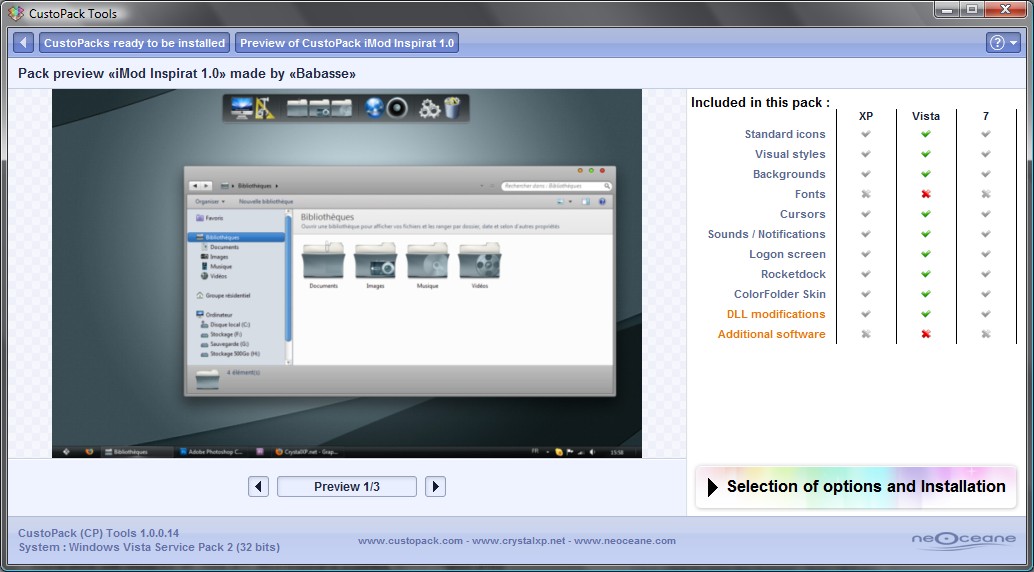This screenshot has width=1034, height=572.
Task: Open 'Selection of options and Installation'
Action: coord(856,487)
